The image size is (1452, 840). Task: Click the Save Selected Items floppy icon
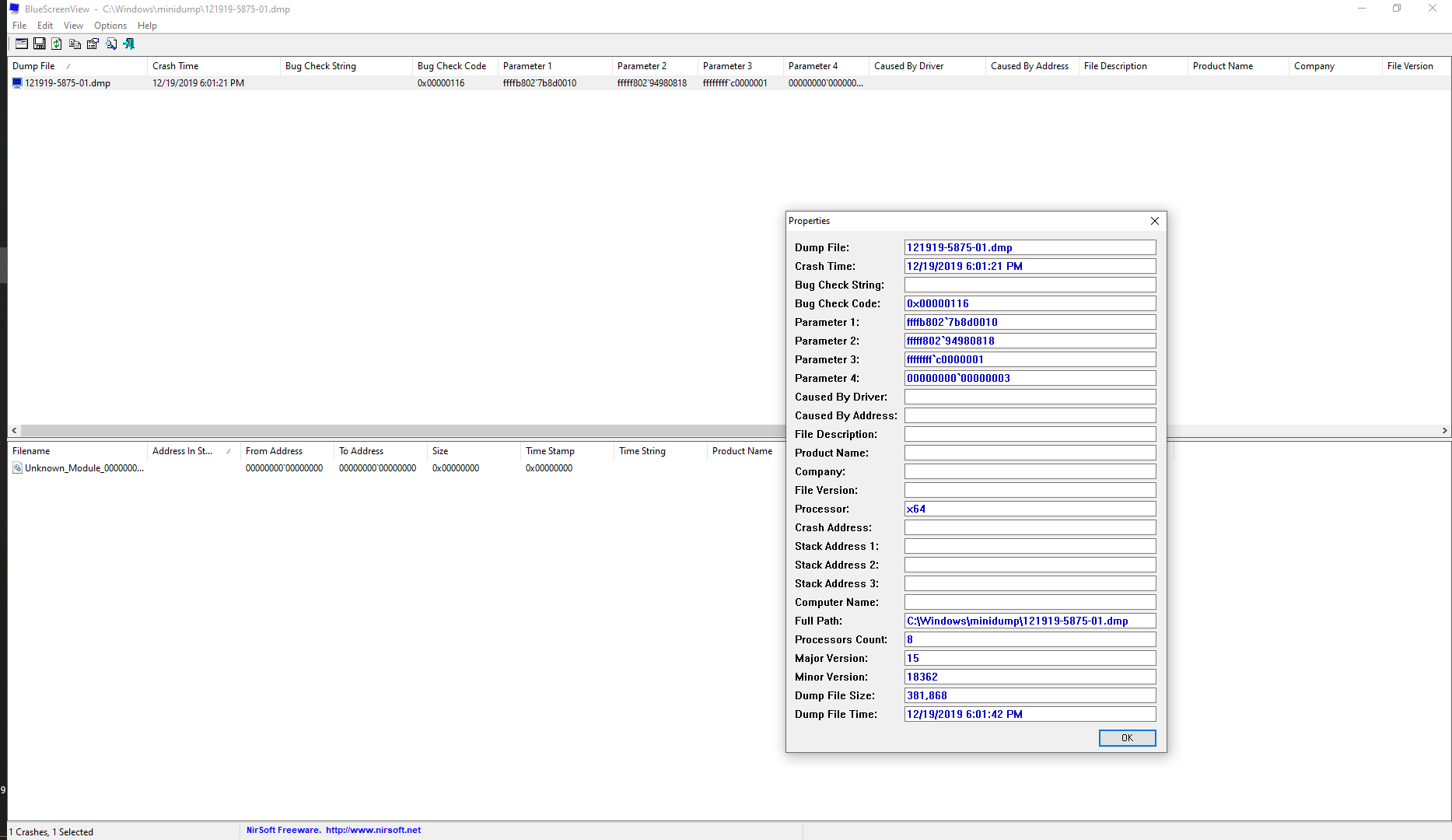[40, 44]
